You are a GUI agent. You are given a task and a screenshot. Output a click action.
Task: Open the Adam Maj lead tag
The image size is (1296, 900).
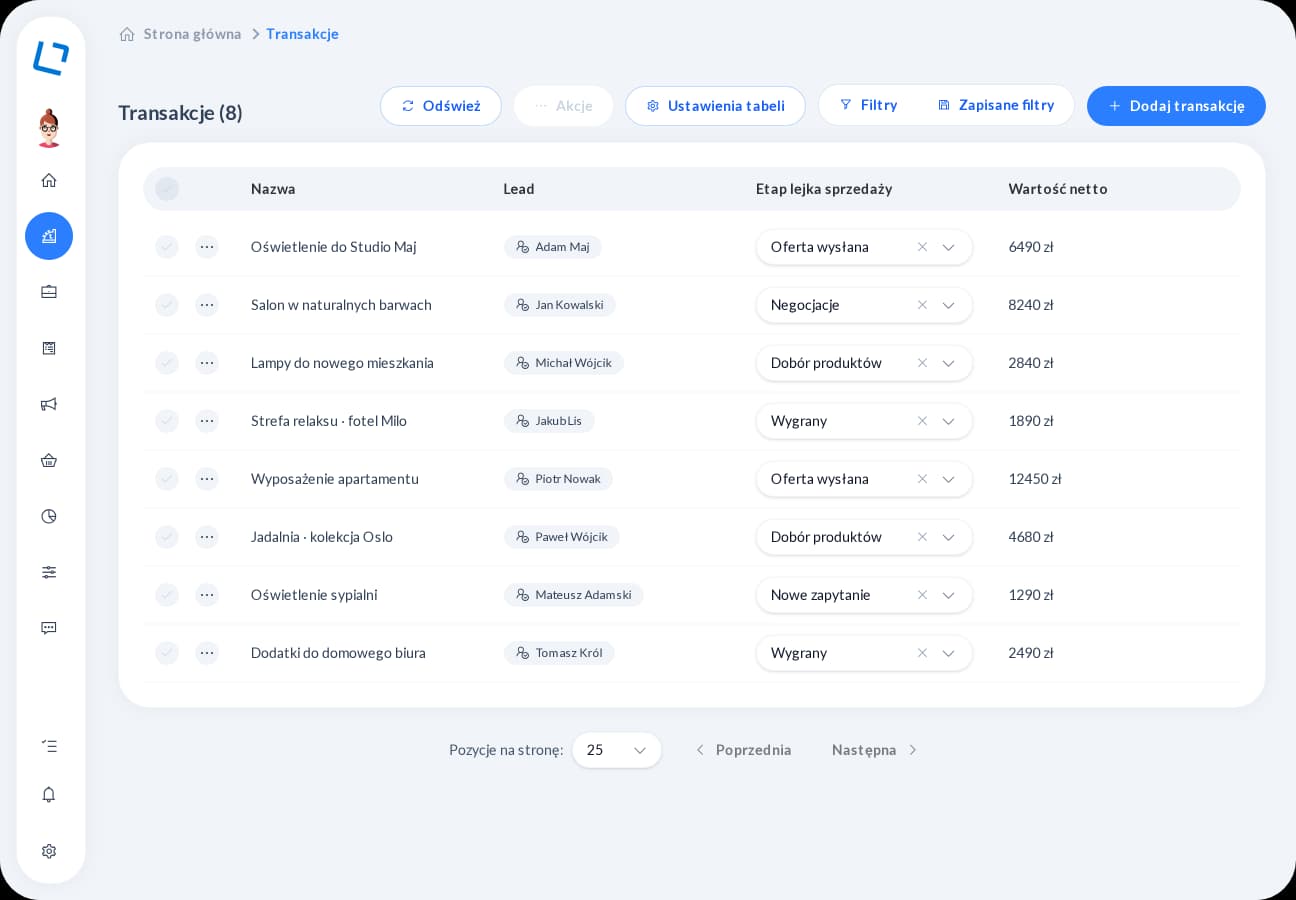point(553,247)
